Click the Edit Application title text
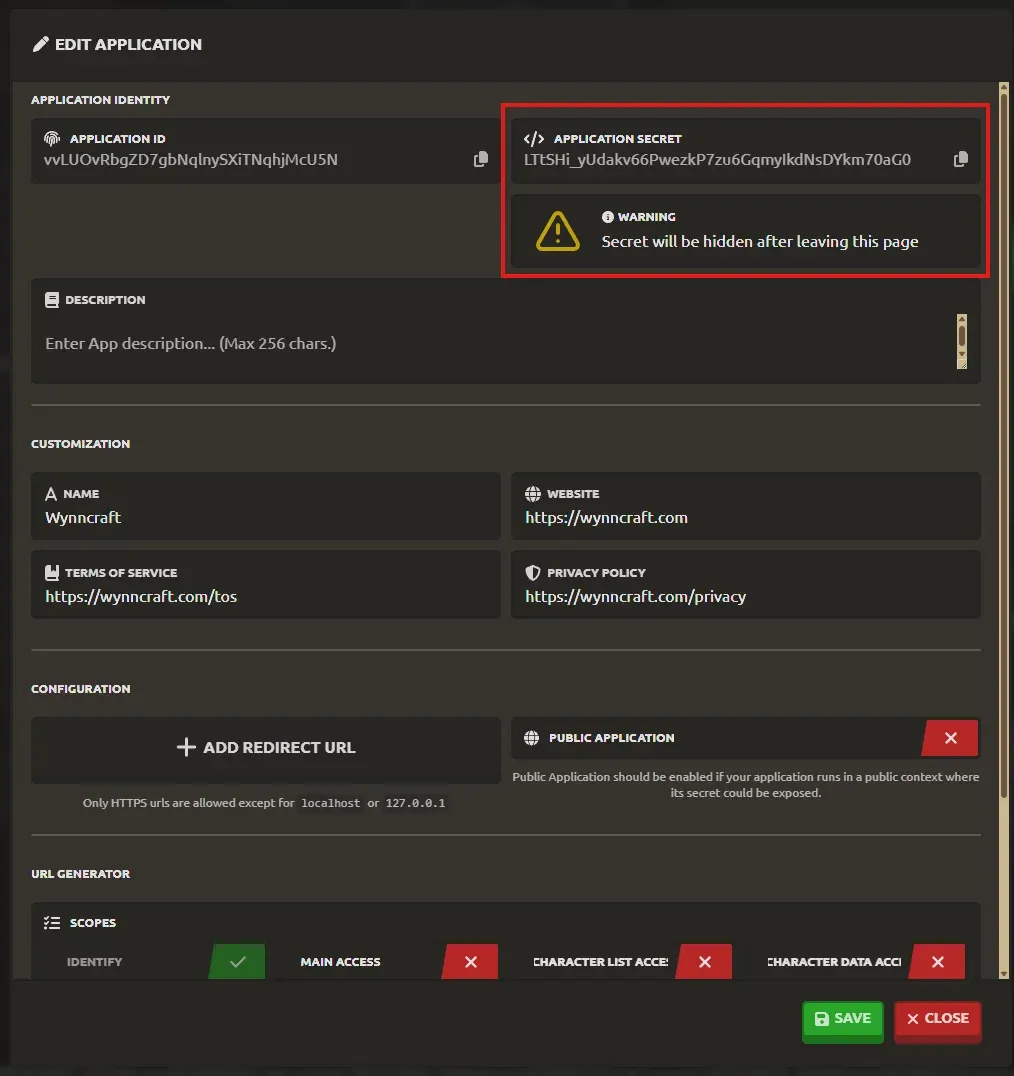This screenshot has width=1014, height=1076. click(128, 45)
